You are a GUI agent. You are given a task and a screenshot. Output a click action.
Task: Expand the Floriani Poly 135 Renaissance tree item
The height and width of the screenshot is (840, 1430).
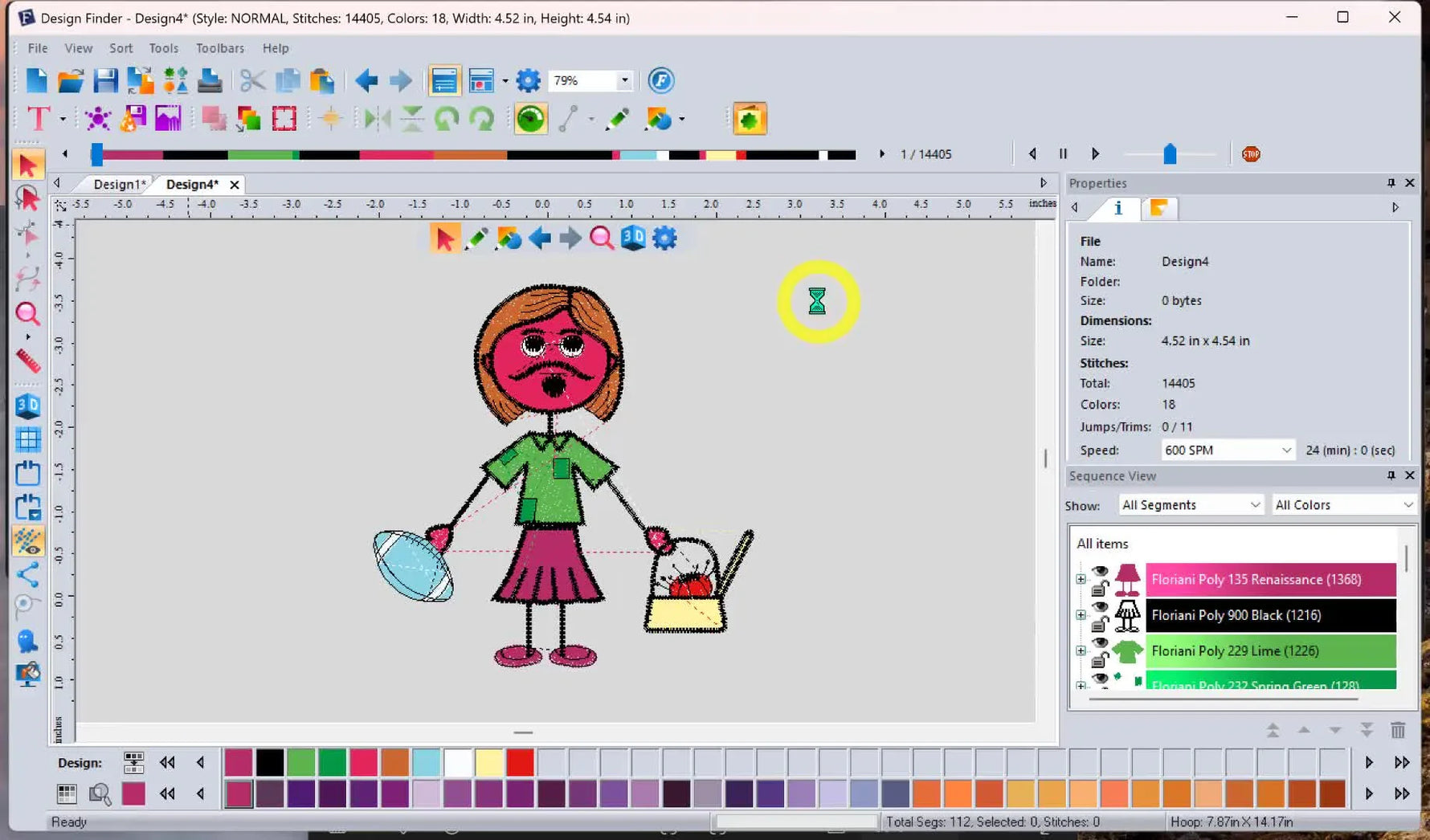1081,579
